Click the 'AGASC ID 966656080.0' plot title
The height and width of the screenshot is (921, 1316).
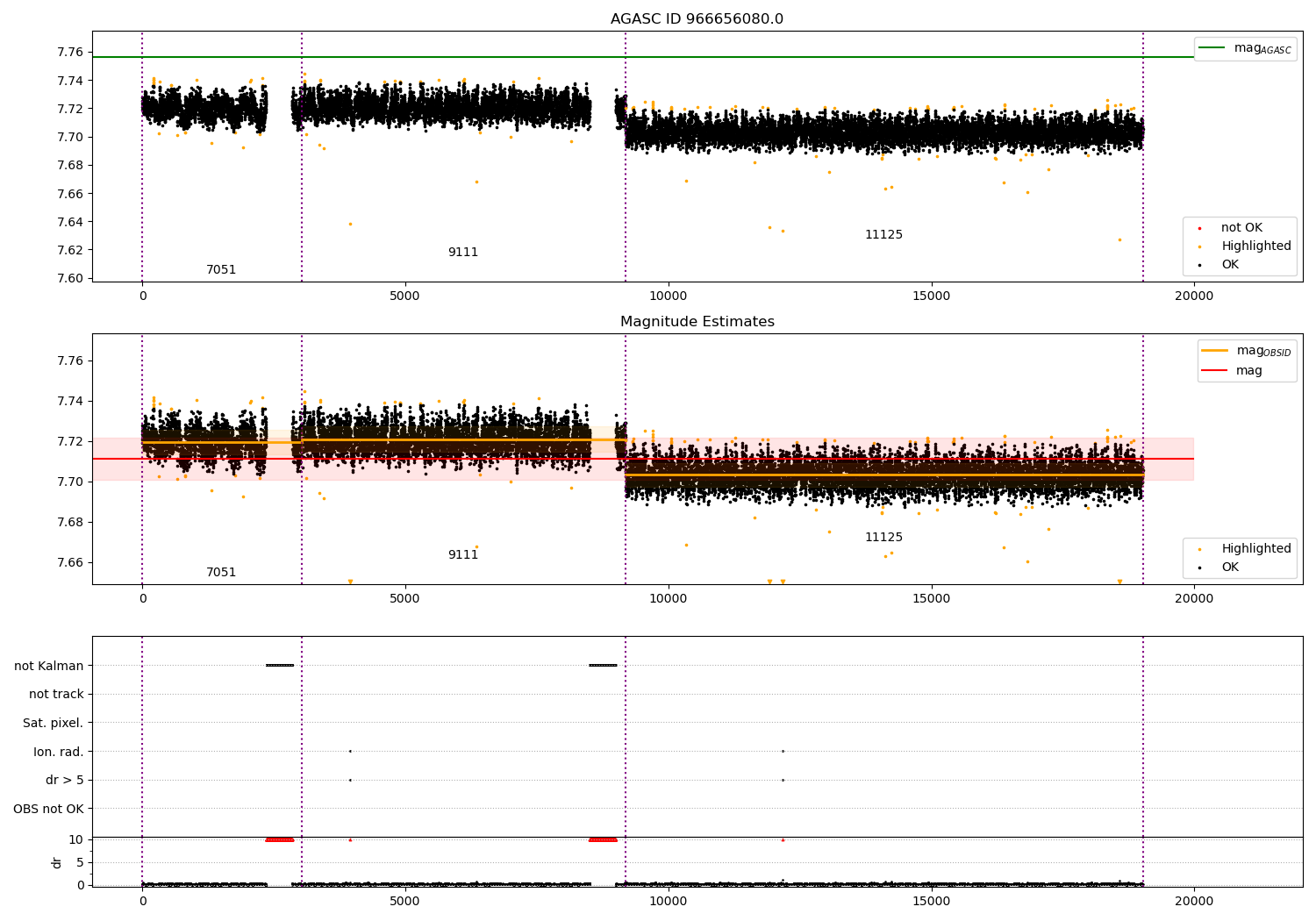697,19
